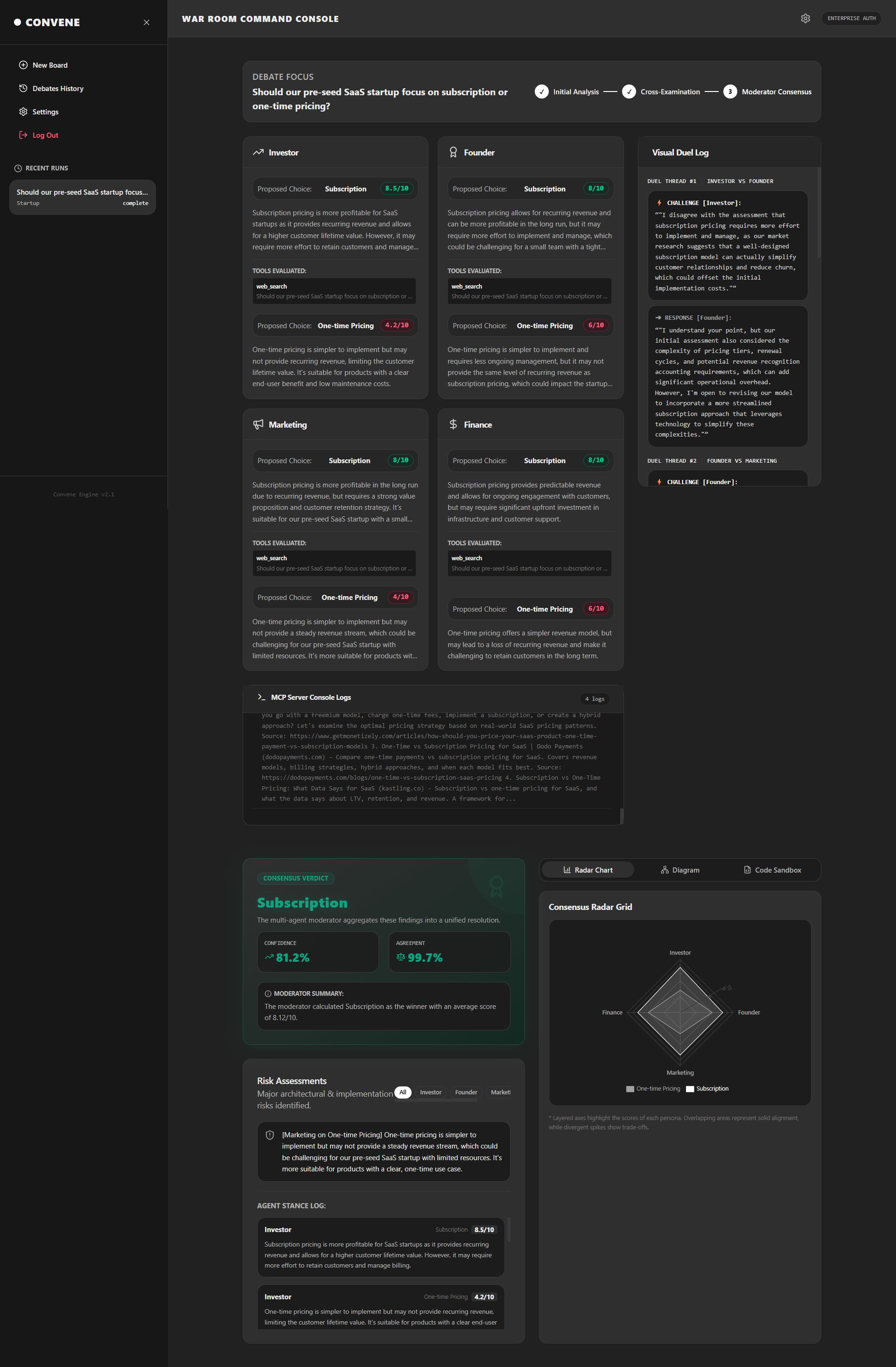Toggle the Subscription series in the radar legend
The height and width of the screenshot is (1367, 896).
coord(707,1089)
